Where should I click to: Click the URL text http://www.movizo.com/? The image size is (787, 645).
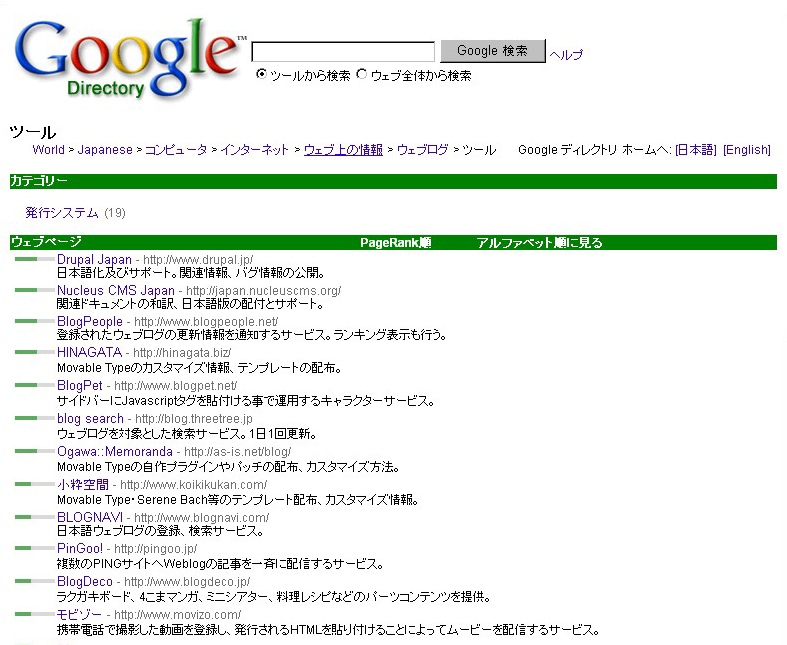(x=178, y=615)
